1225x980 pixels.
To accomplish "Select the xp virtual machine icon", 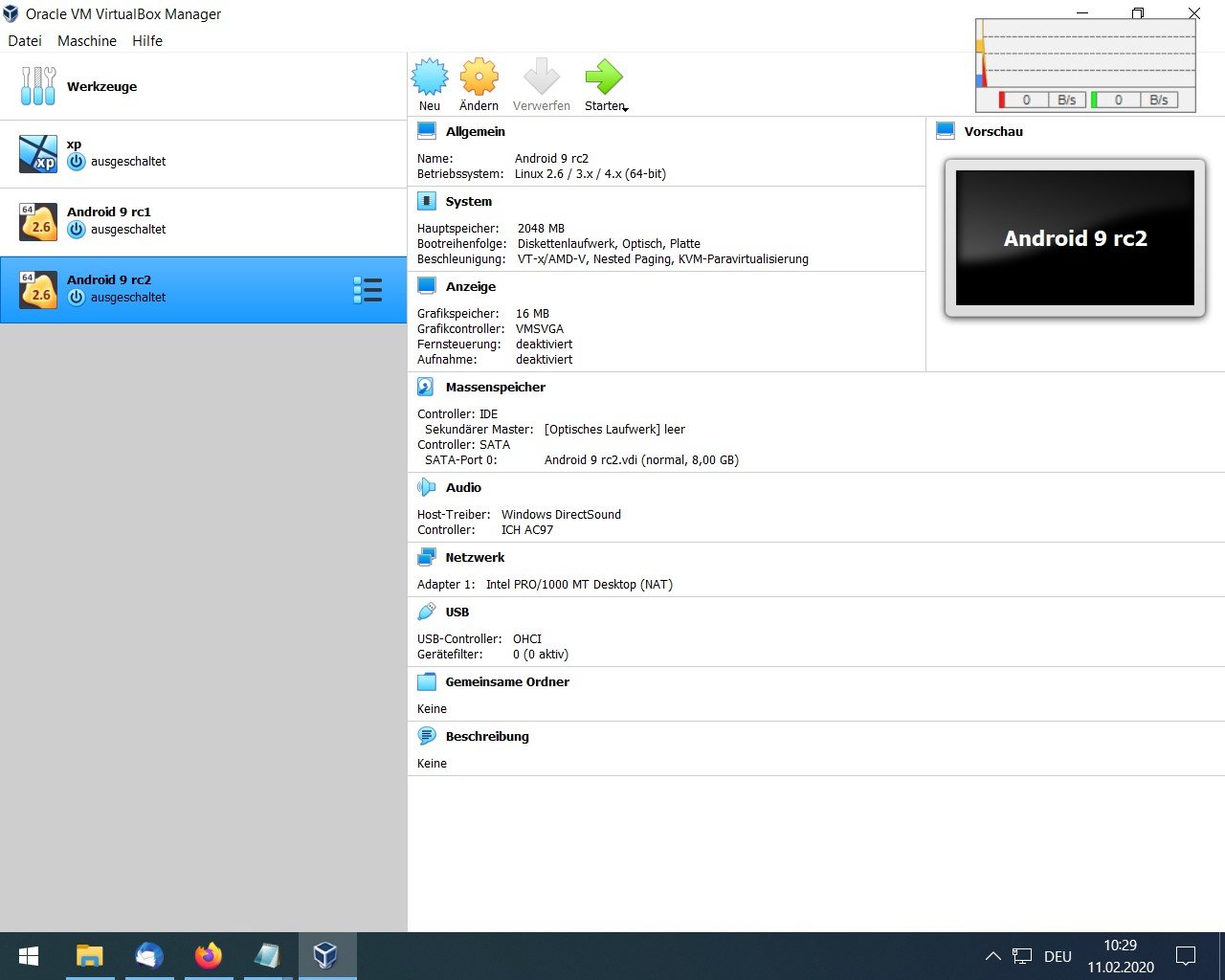I will tap(38, 153).
